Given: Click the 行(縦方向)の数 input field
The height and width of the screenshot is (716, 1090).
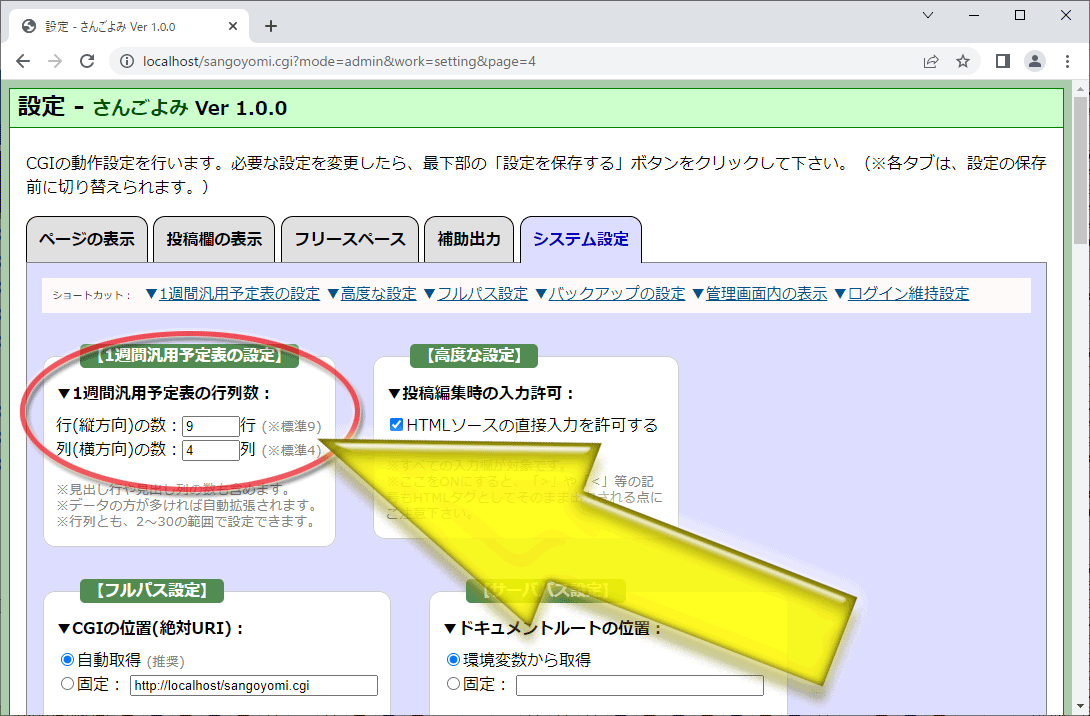Looking at the screenshot, I should pyautogui.click(x=211, y=426).
